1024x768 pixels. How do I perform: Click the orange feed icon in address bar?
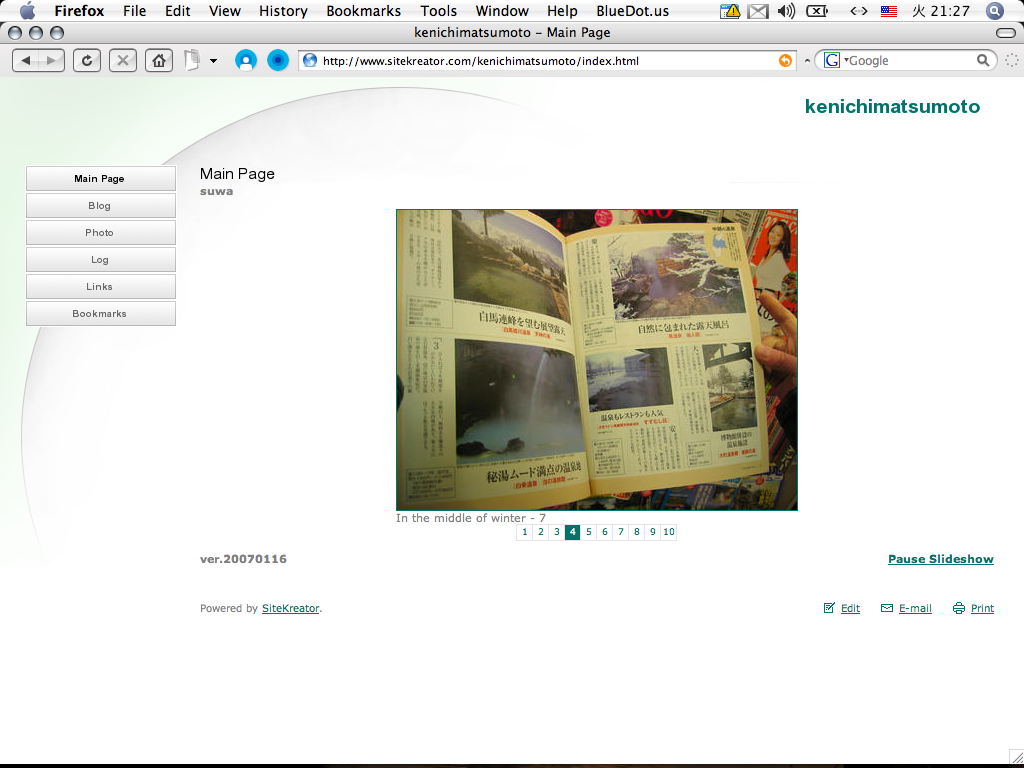coord(785,61)
